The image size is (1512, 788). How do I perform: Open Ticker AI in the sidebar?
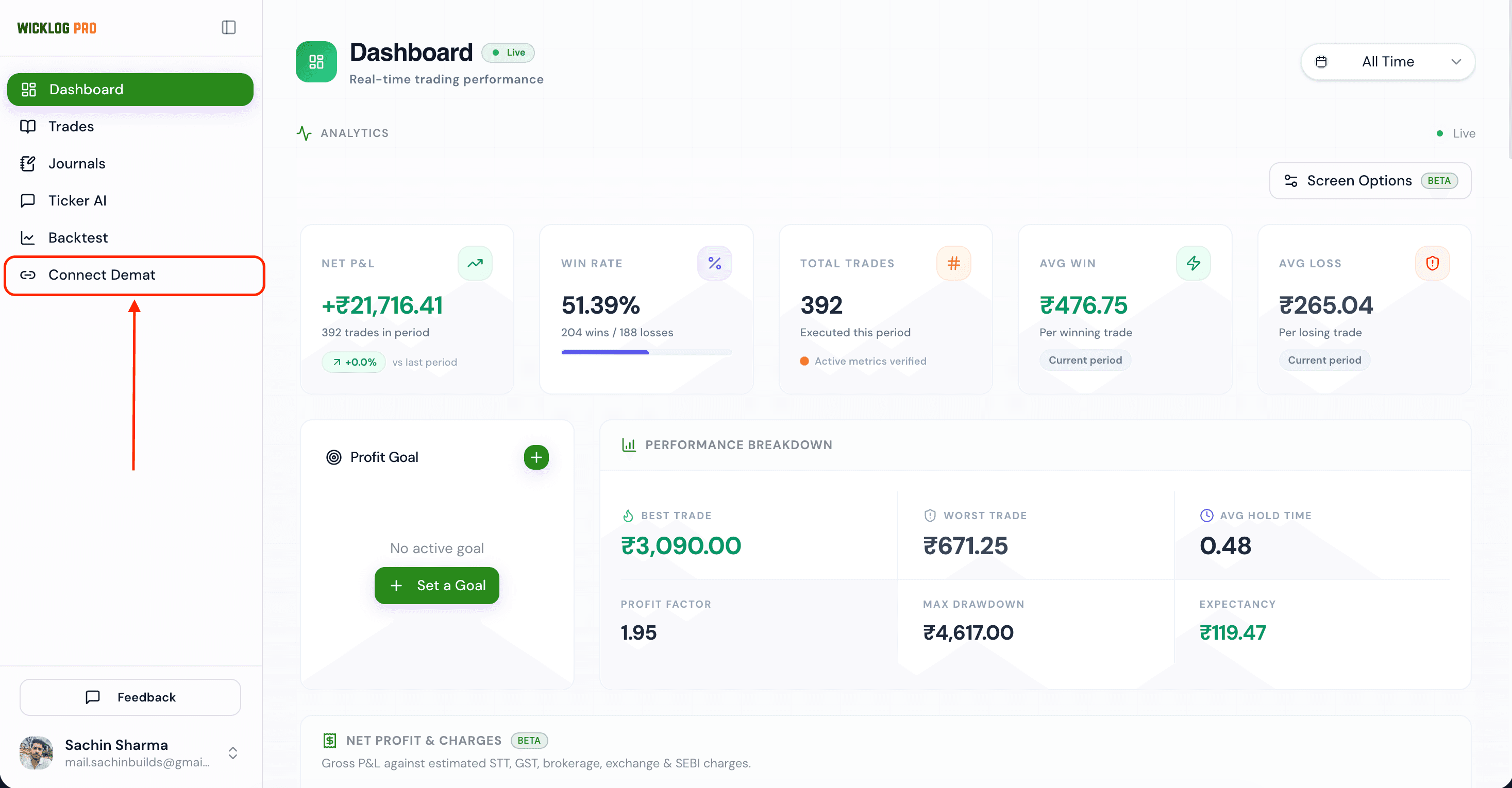[x=130, y=200]
